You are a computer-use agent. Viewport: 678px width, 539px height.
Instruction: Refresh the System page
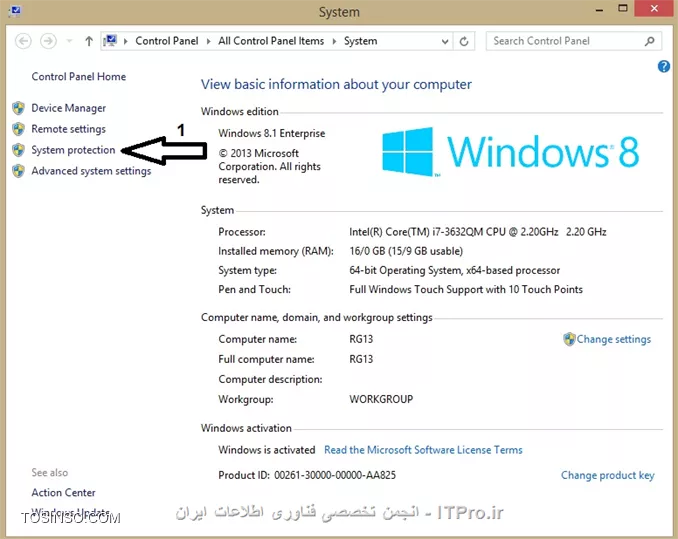click(464, 41)
